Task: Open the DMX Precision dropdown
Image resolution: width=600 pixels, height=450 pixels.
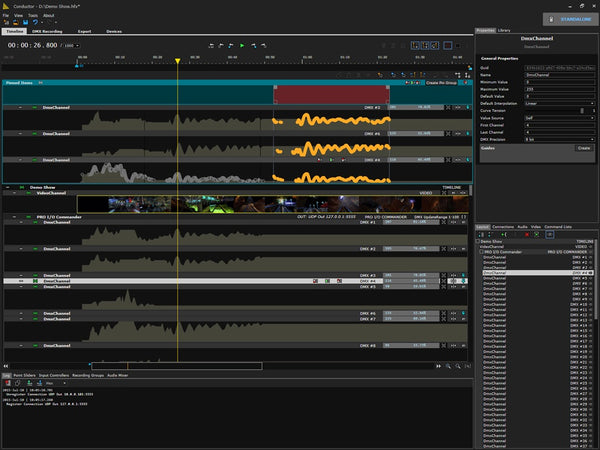Action: tap(560, 138)
